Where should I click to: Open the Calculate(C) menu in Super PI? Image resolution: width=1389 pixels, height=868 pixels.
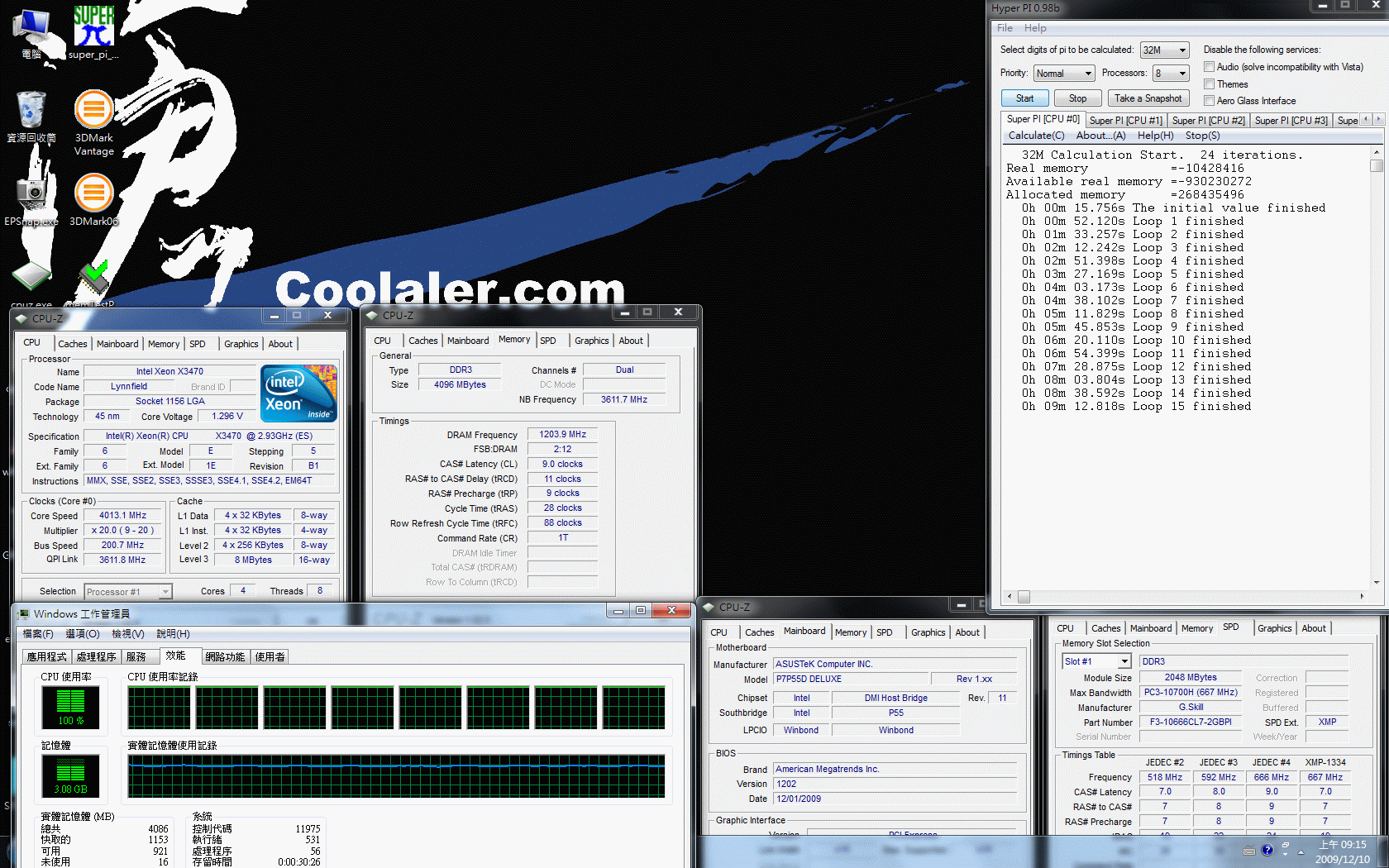1036,136
